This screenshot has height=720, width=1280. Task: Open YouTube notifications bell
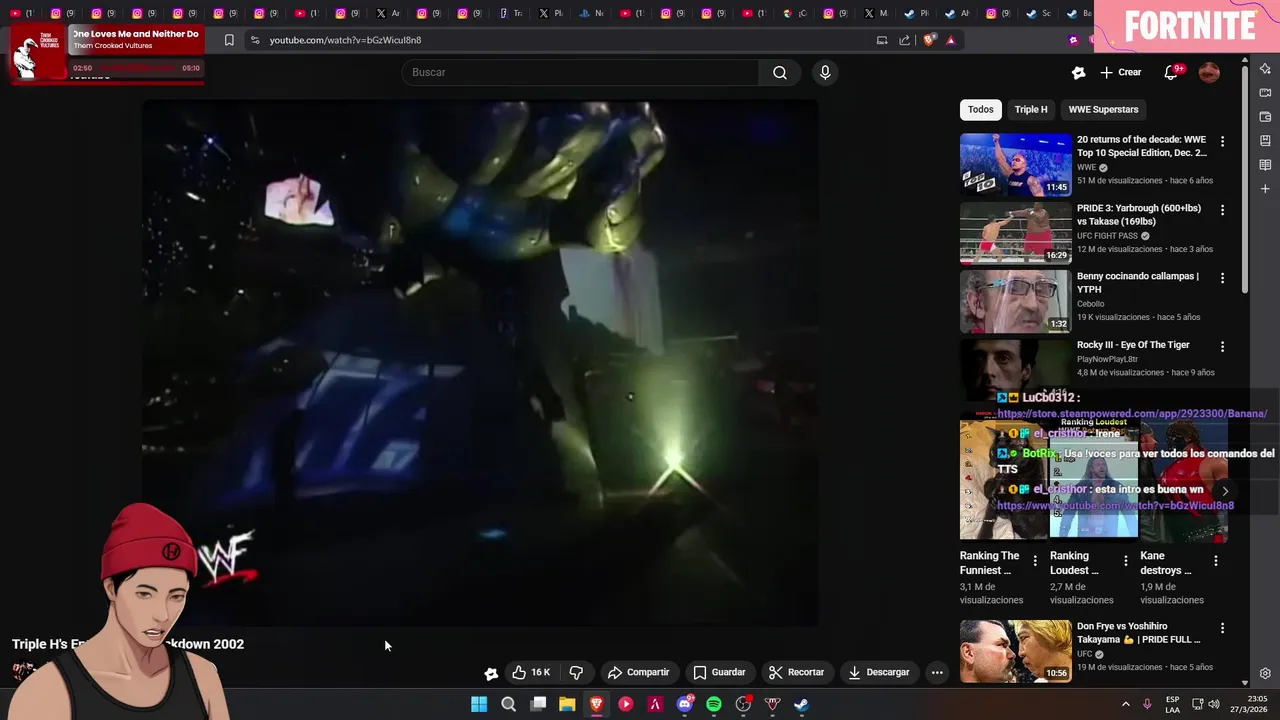coord(1171,72)
